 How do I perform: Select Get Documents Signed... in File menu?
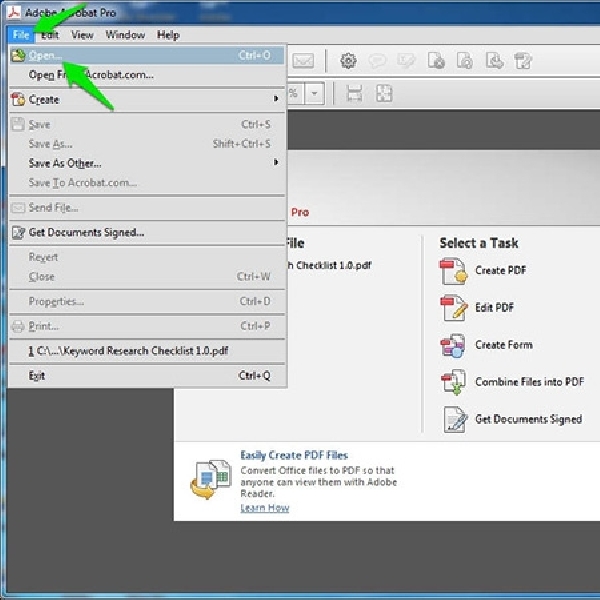[147, 232]
